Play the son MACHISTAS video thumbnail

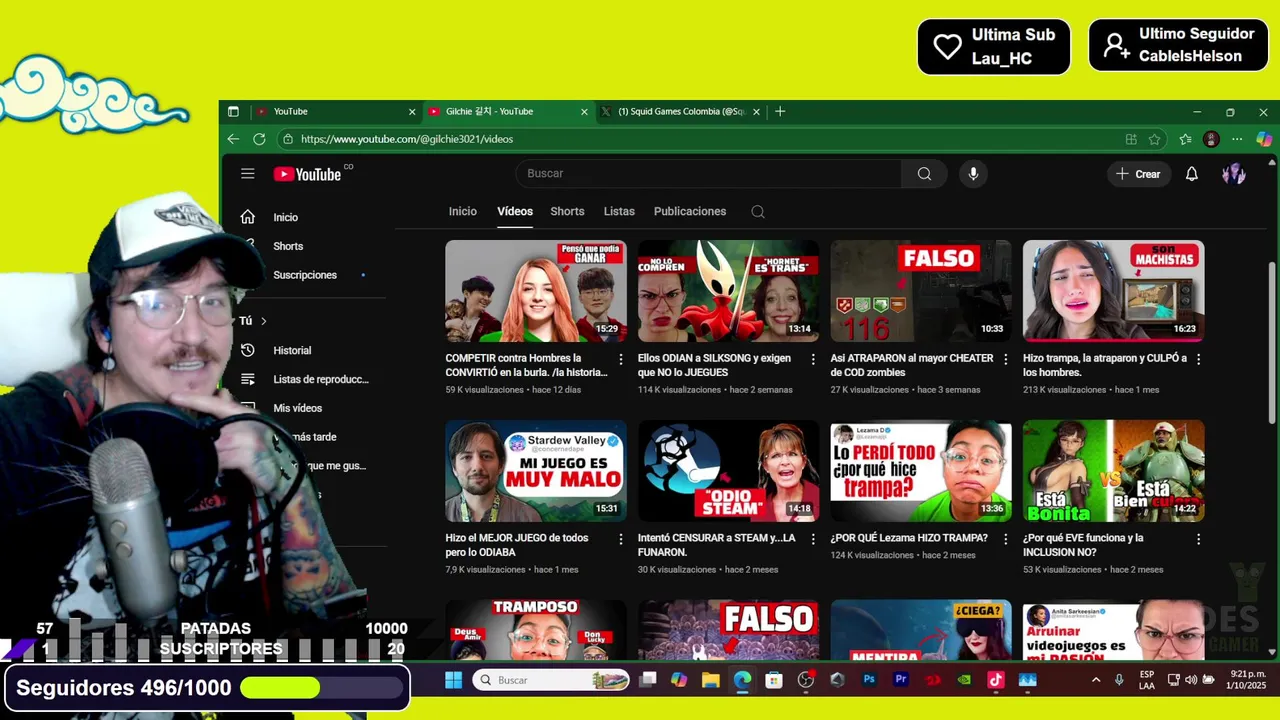[1113, 291]
